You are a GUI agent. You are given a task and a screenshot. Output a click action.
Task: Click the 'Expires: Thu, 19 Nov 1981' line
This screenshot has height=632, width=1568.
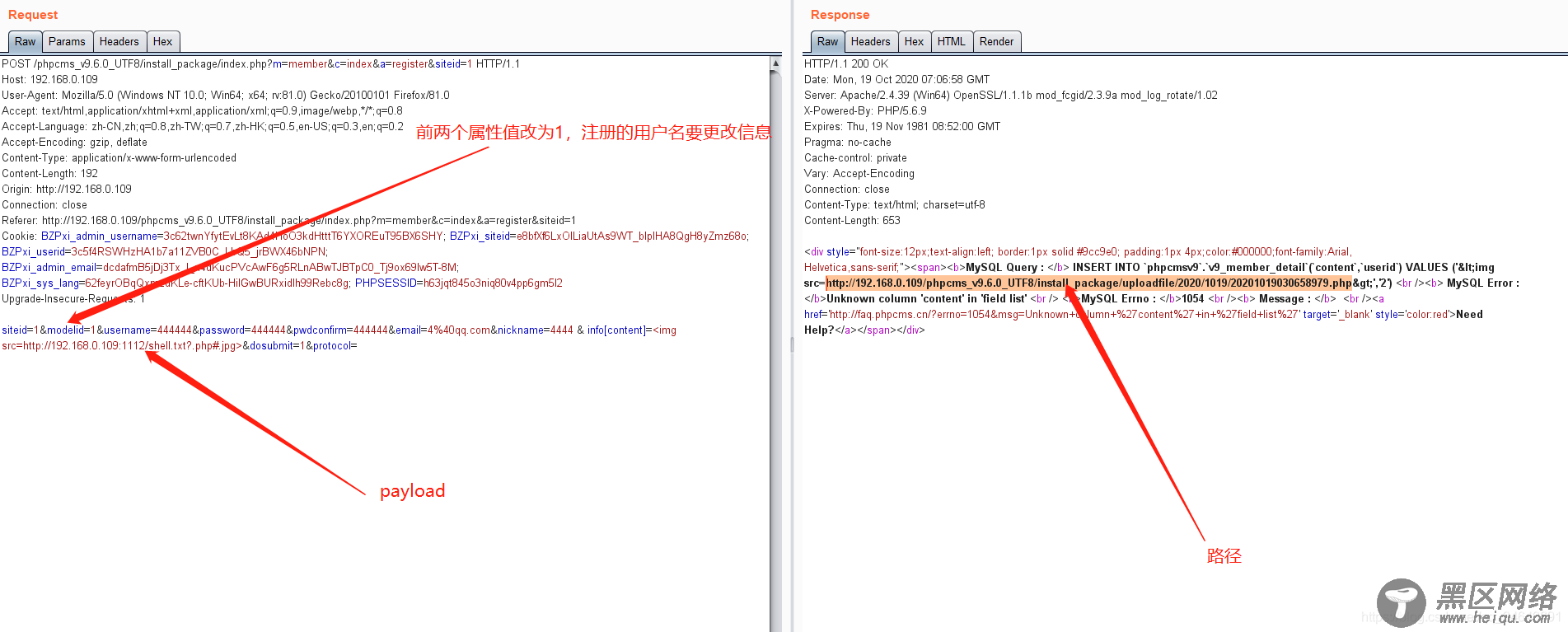tap(902, 126)
